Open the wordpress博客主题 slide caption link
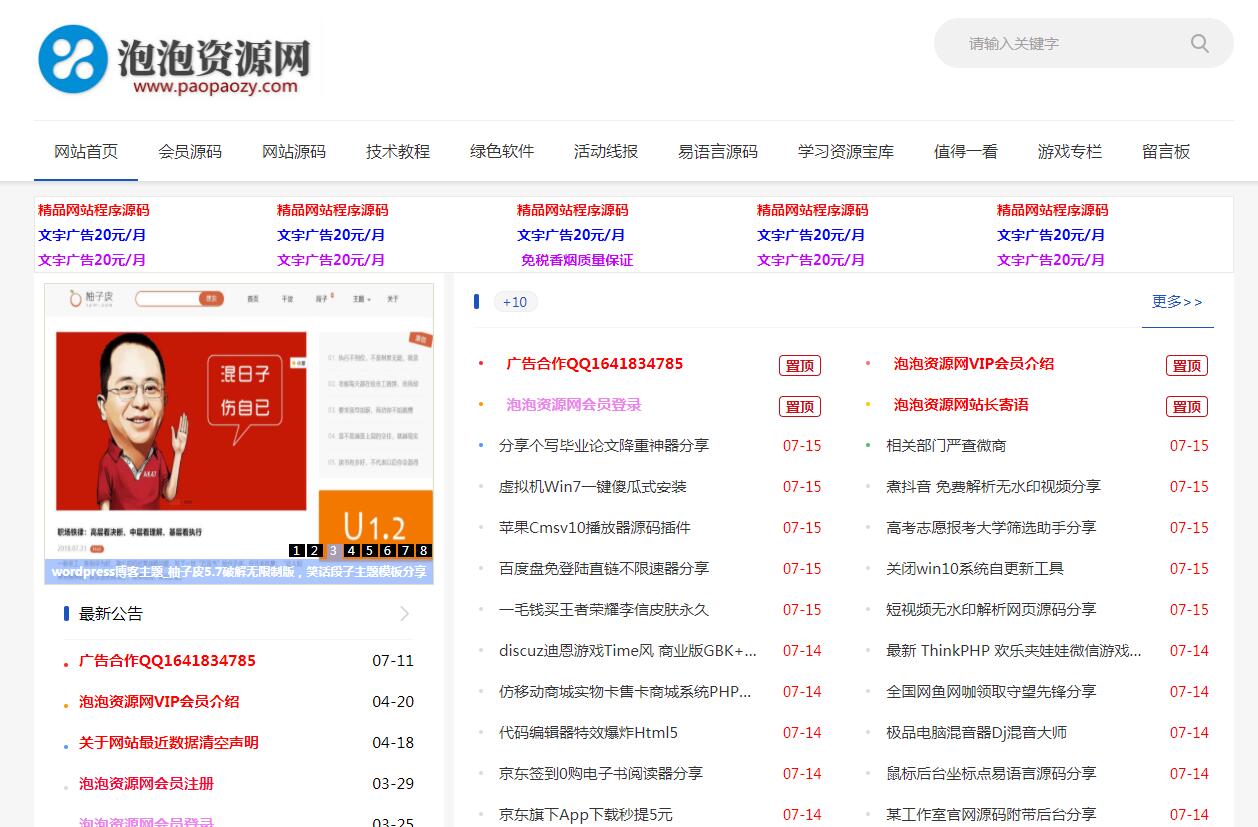Screen dimensions: 1258x827 click(x=239, y=573)
